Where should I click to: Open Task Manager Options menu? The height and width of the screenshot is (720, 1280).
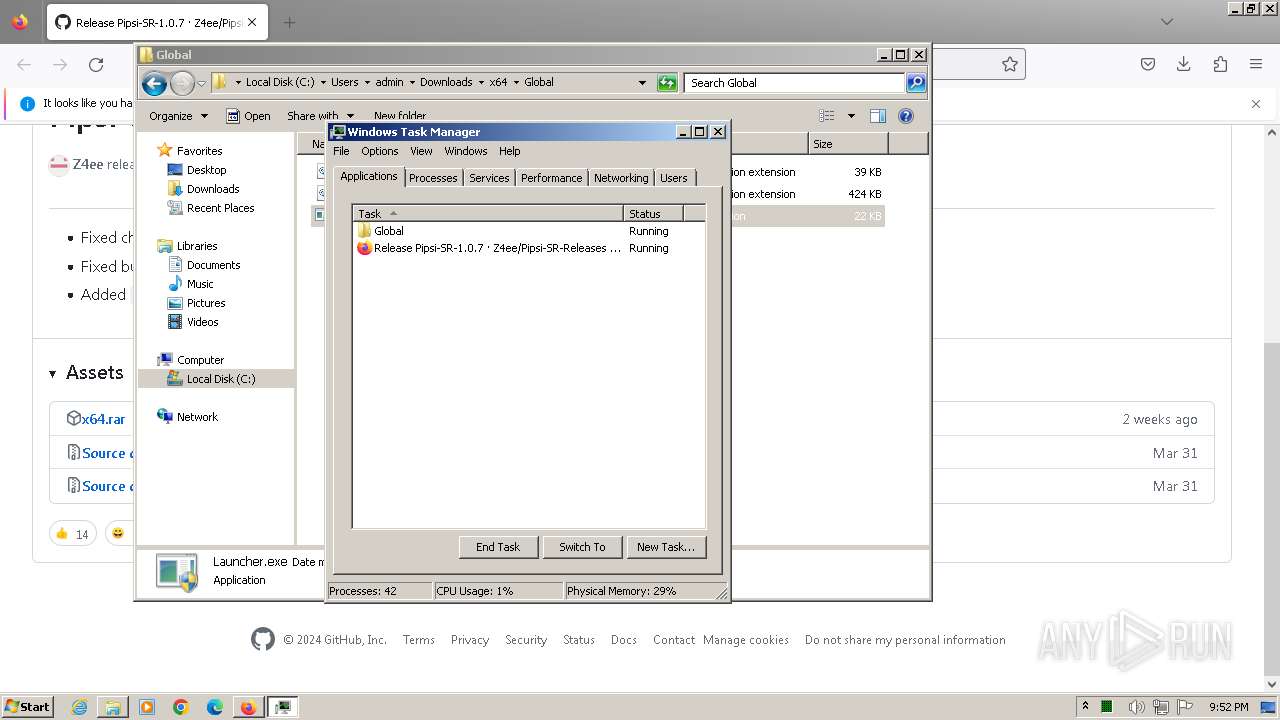coord(379,151)
